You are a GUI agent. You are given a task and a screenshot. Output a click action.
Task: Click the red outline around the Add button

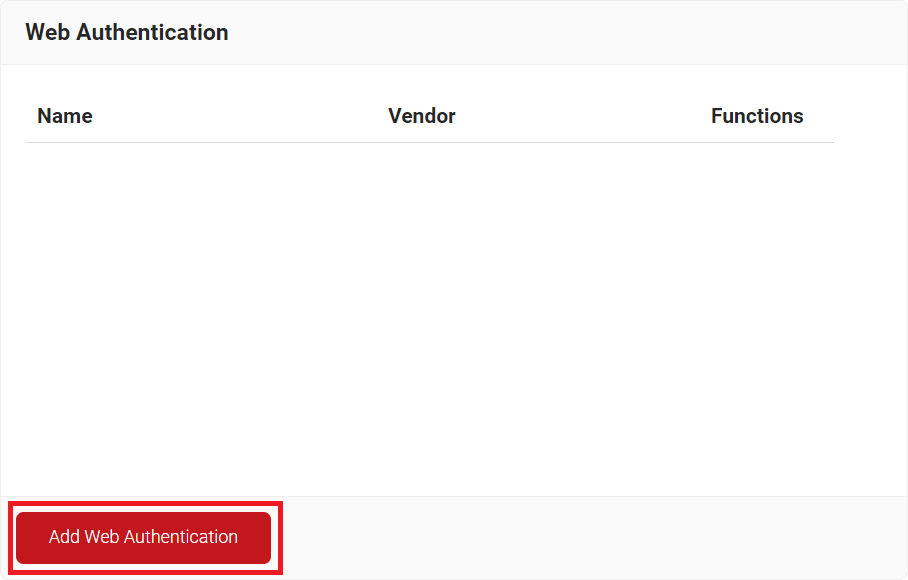click(x=281, y=538)
